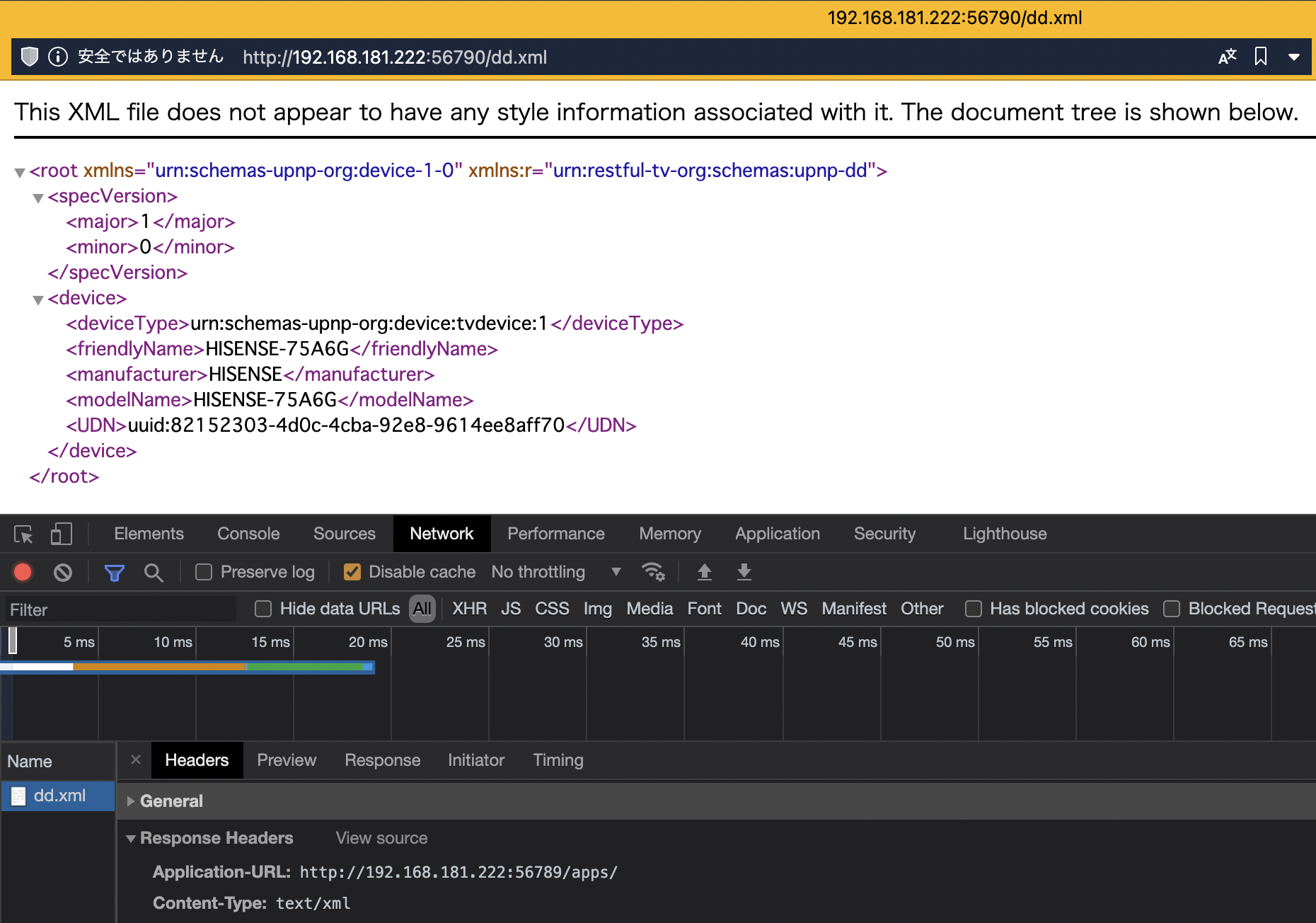1316x923 pixels.
Task: Check the Blocked Requests checkbox
Action: click(x=1172, y=609)
